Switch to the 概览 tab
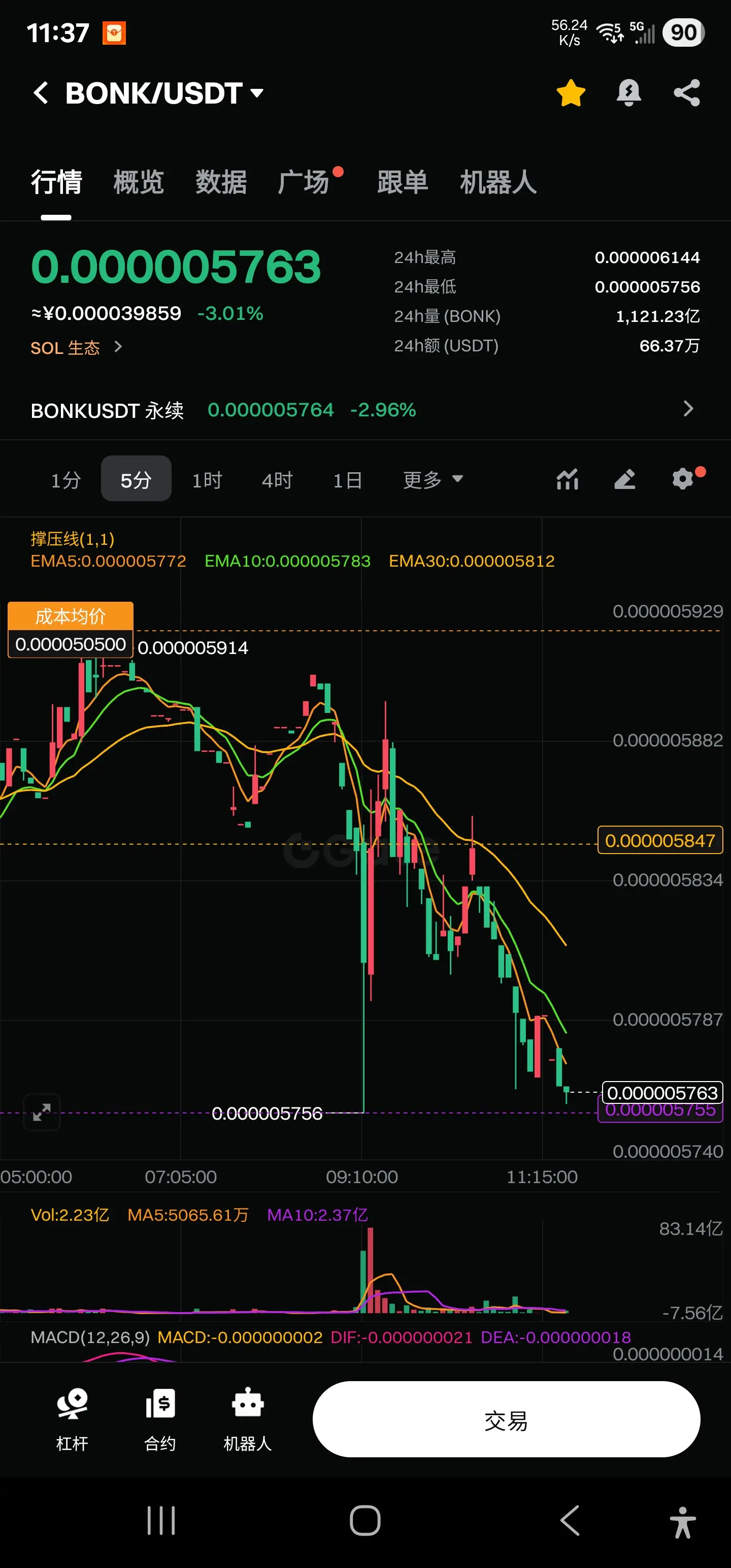 (139, 182)
